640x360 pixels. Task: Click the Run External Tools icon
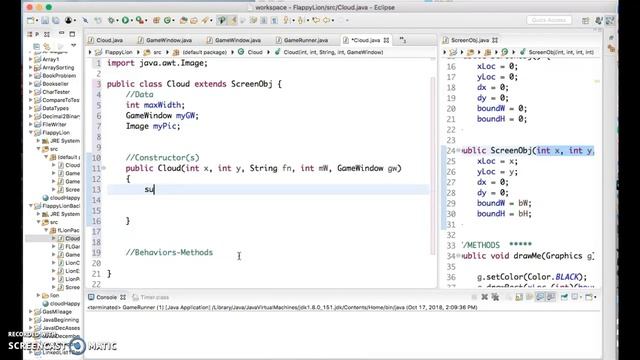tap(140, 20)
